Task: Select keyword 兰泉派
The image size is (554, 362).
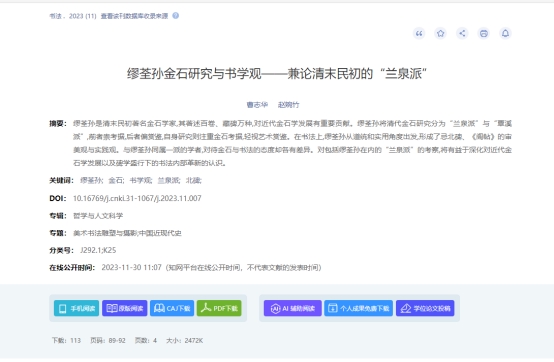Action: 168,180
